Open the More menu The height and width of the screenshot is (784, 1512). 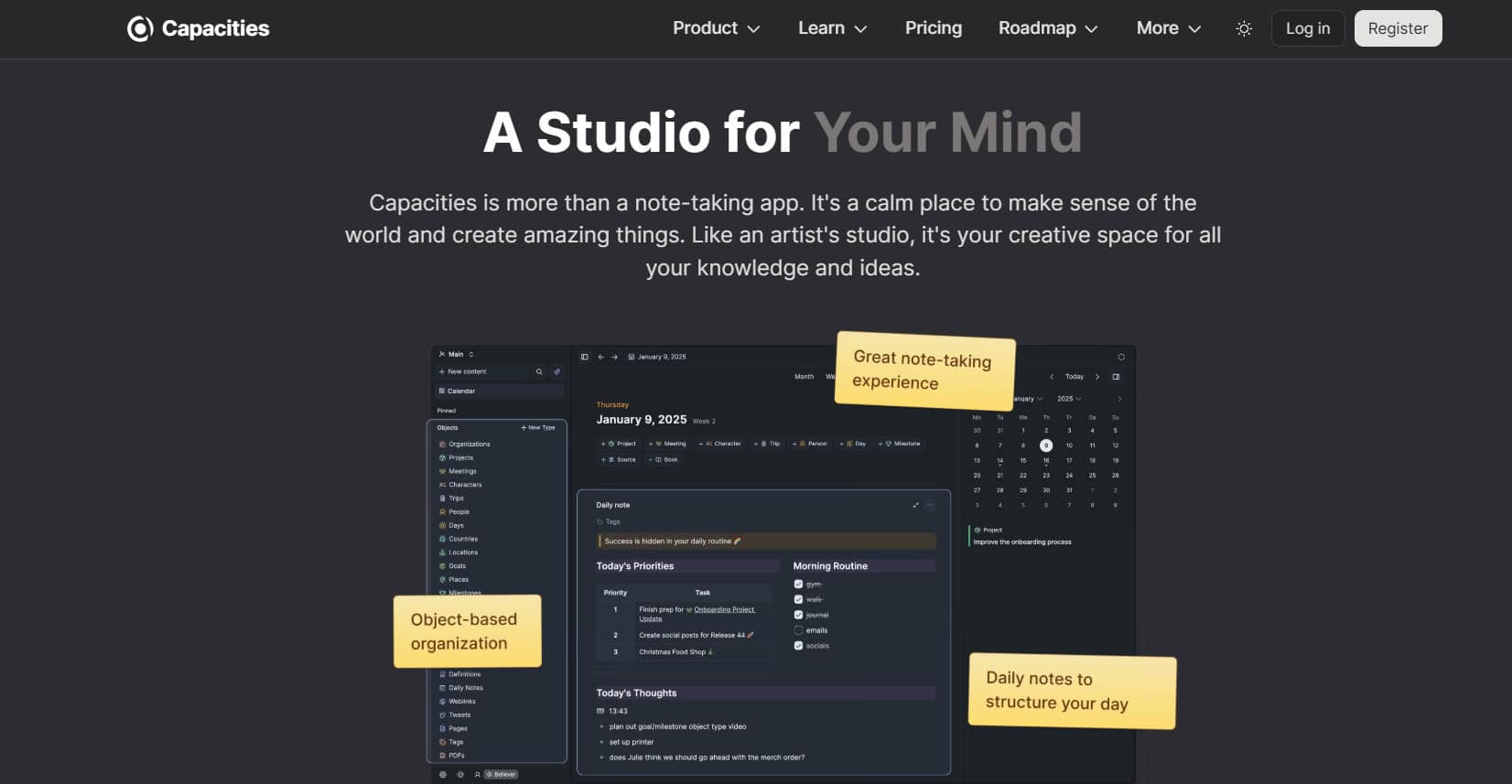[1168, 28]
